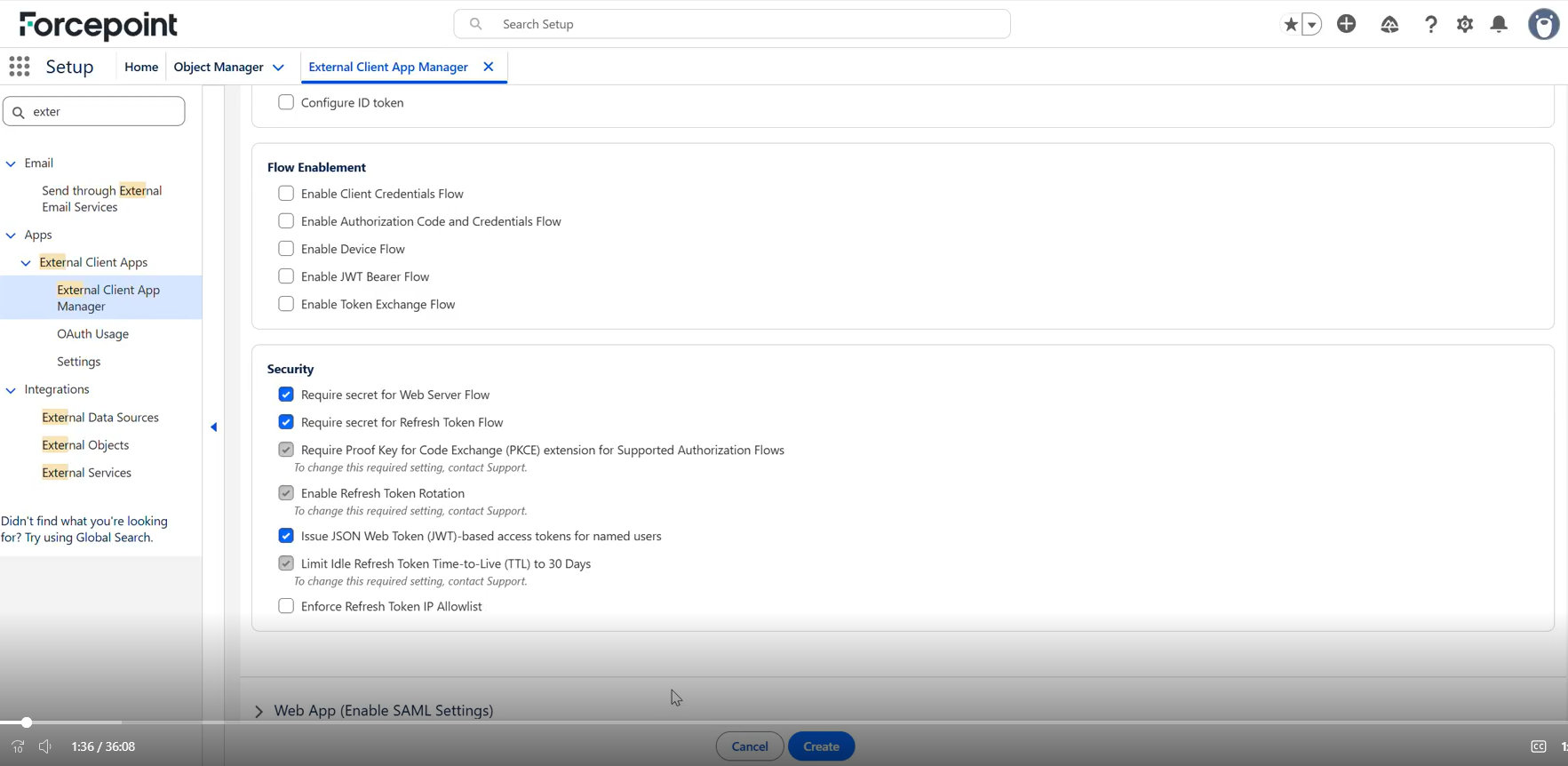Check Enable JWT Bearer Flow checkbox

coord(286,276)
